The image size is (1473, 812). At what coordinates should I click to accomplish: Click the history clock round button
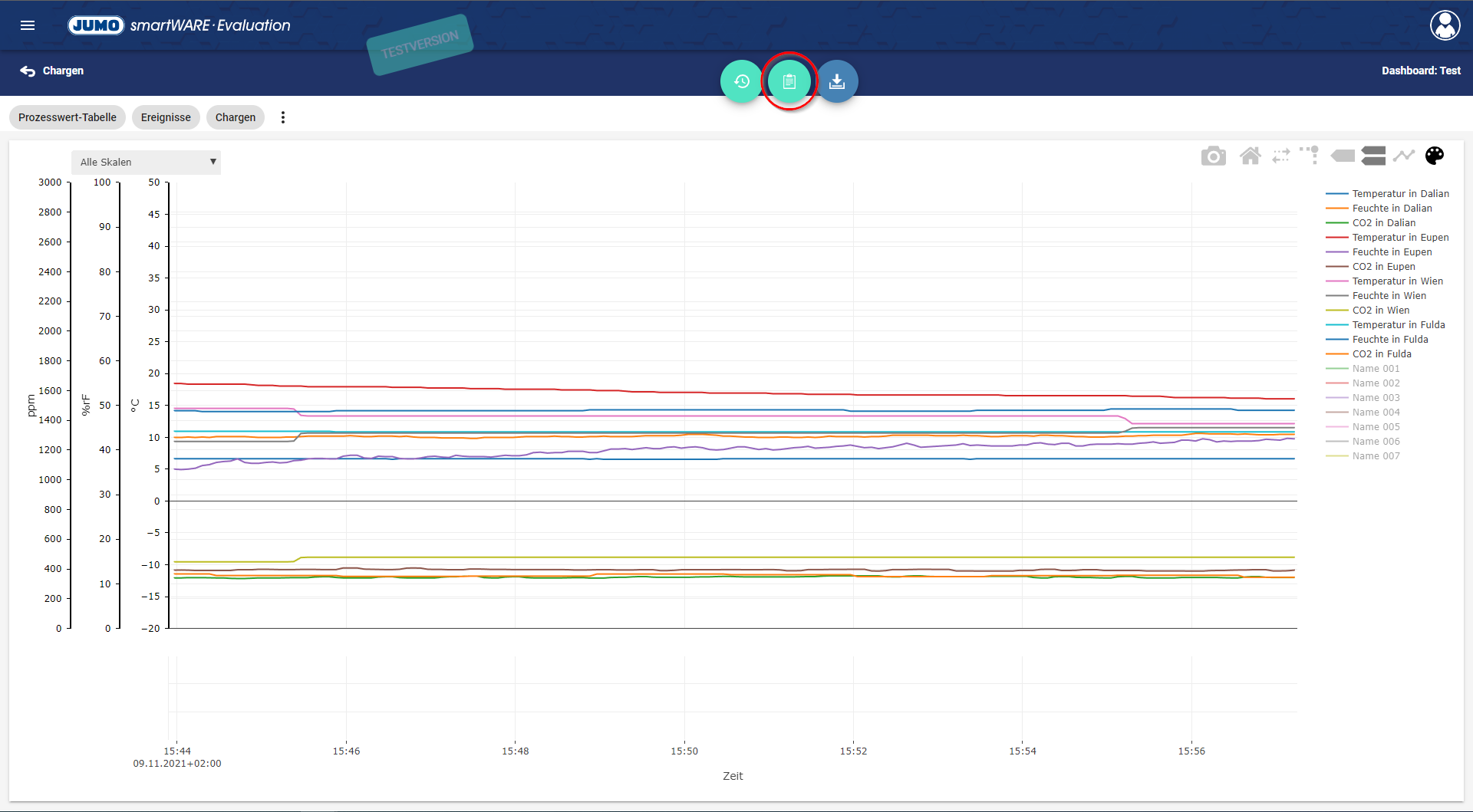(741, 81)
